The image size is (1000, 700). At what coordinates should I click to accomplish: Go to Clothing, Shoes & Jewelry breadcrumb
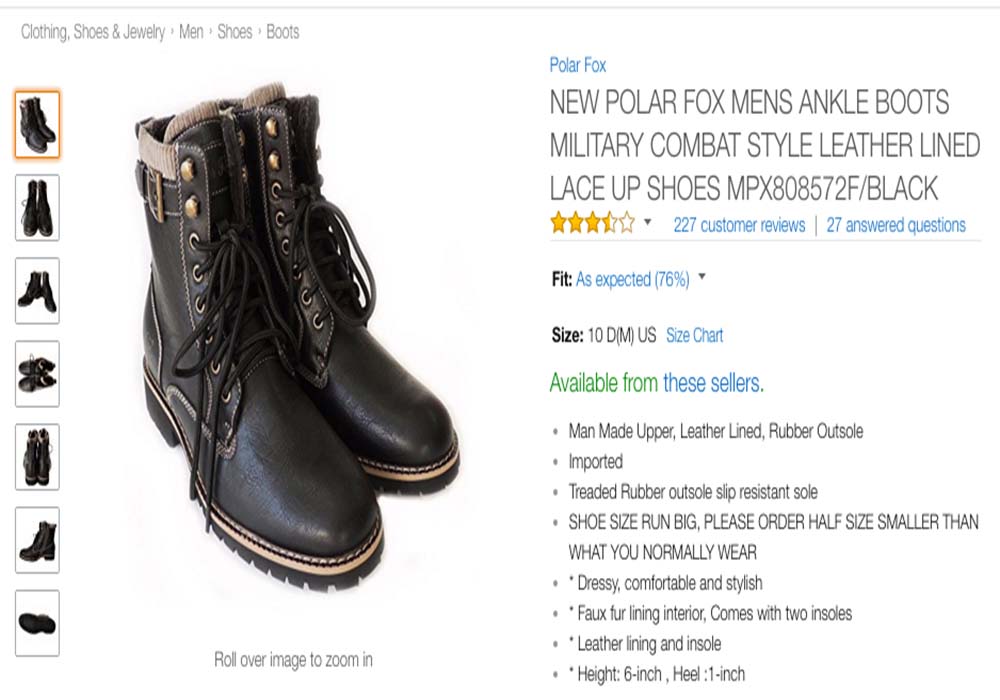(x=93, y=32)
